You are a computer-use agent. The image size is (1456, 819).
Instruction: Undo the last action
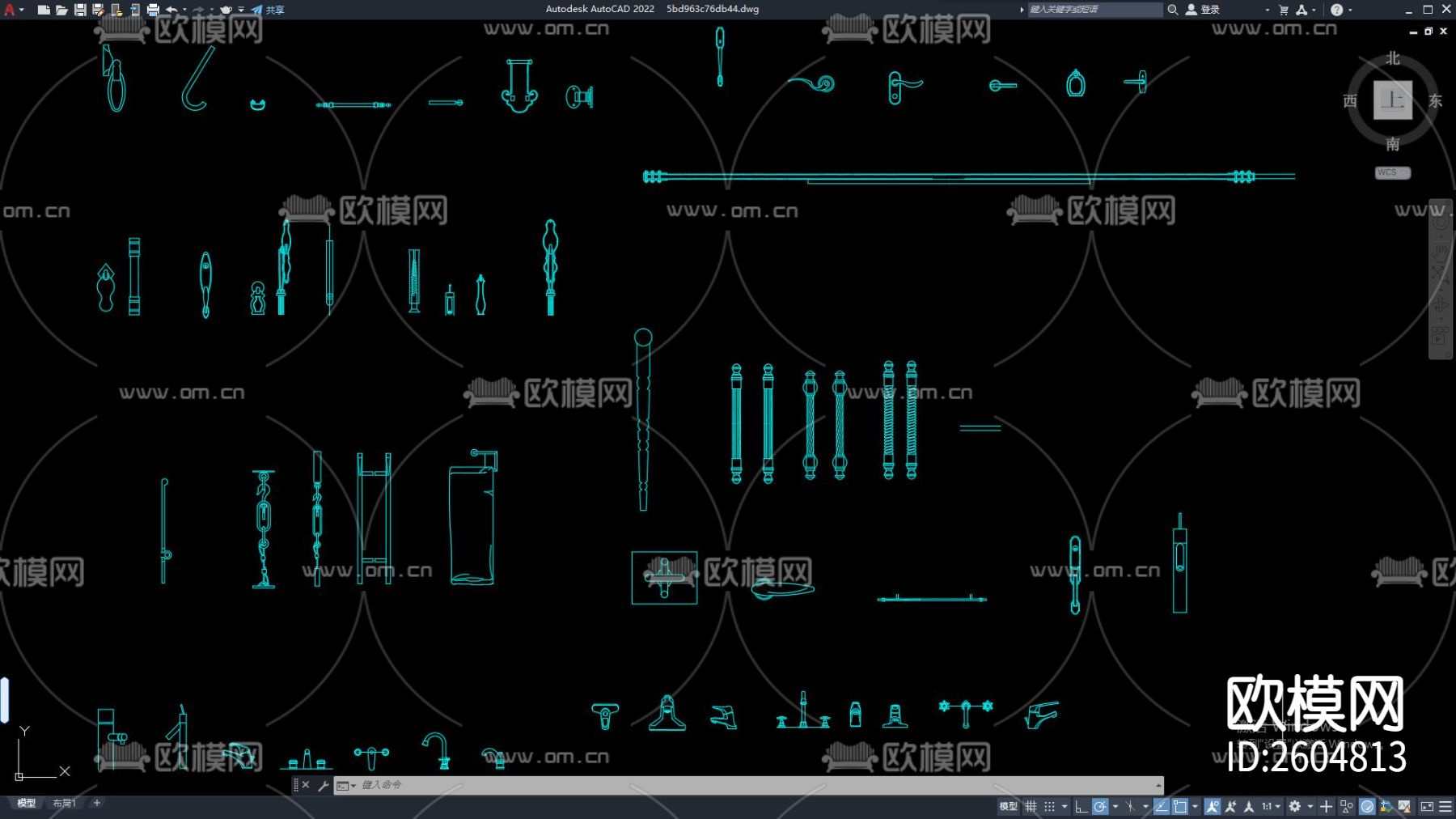[171, 10]
